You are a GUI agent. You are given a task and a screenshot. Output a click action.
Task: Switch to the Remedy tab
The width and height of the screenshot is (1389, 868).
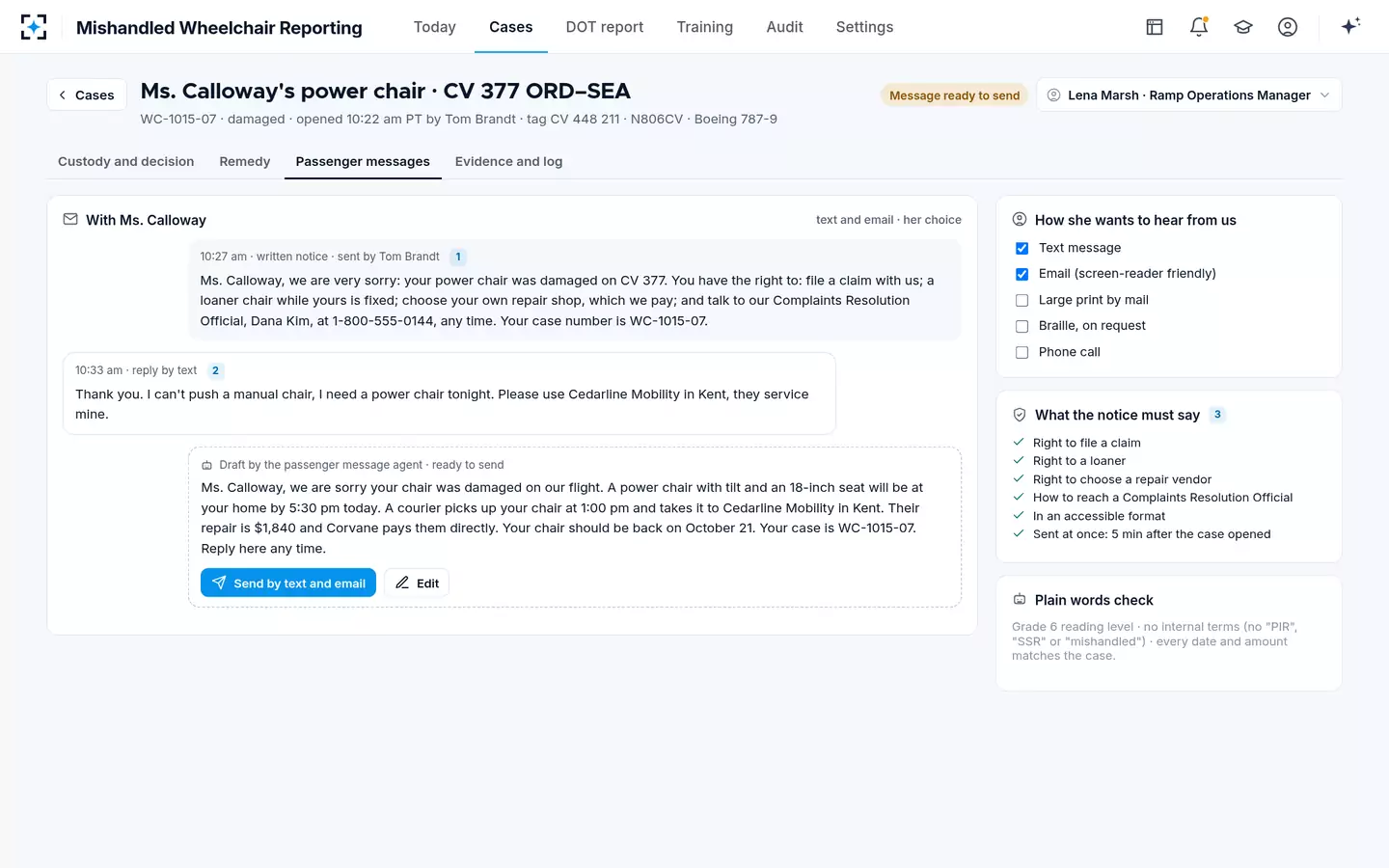tap(245, 161)
